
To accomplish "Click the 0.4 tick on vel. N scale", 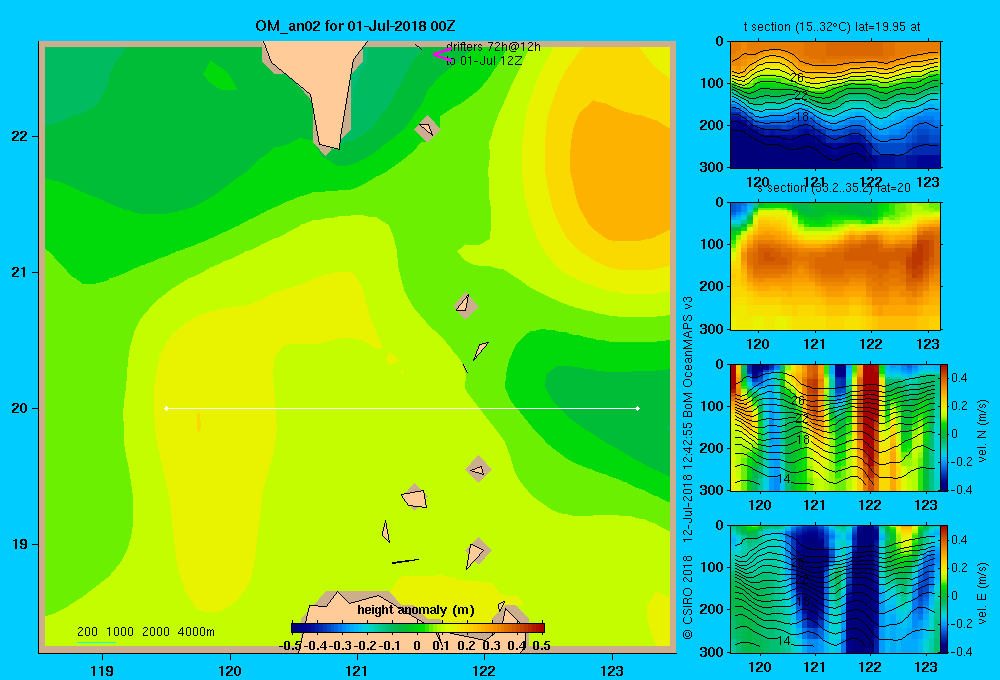I will tap(959, 378).
